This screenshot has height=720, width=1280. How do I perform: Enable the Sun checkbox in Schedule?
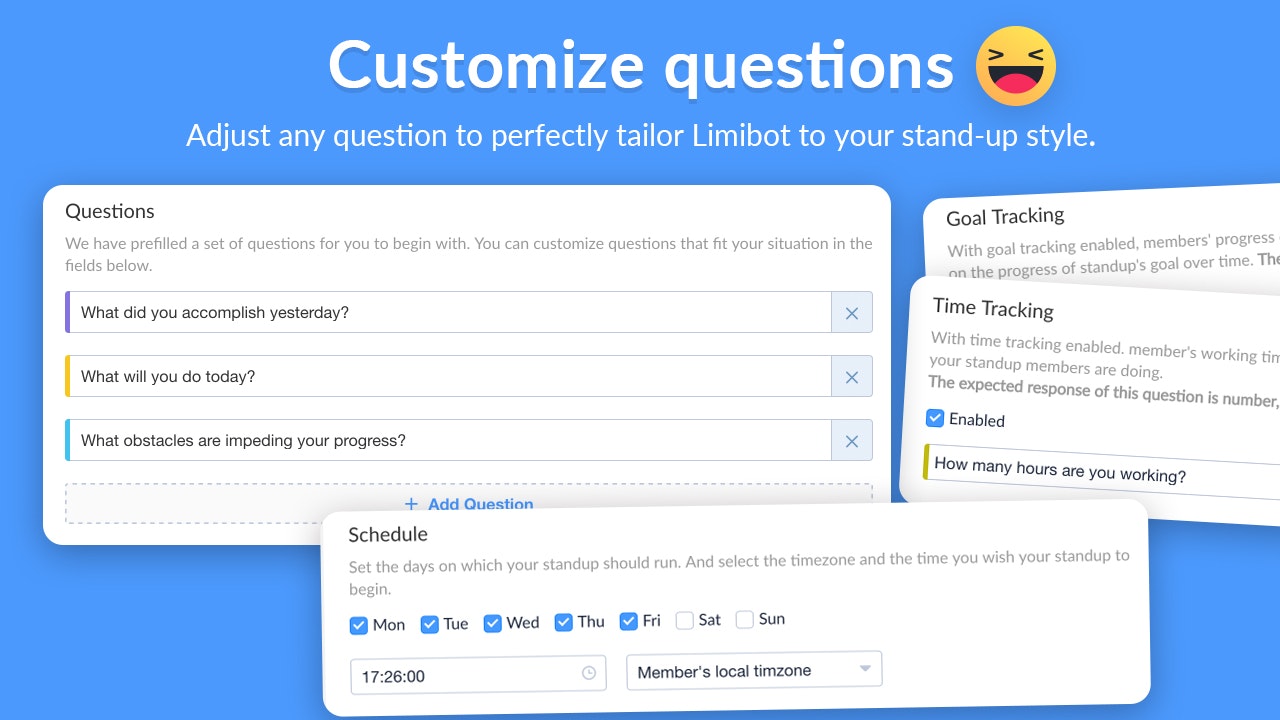pyautogui.click(x=745, y=620)
